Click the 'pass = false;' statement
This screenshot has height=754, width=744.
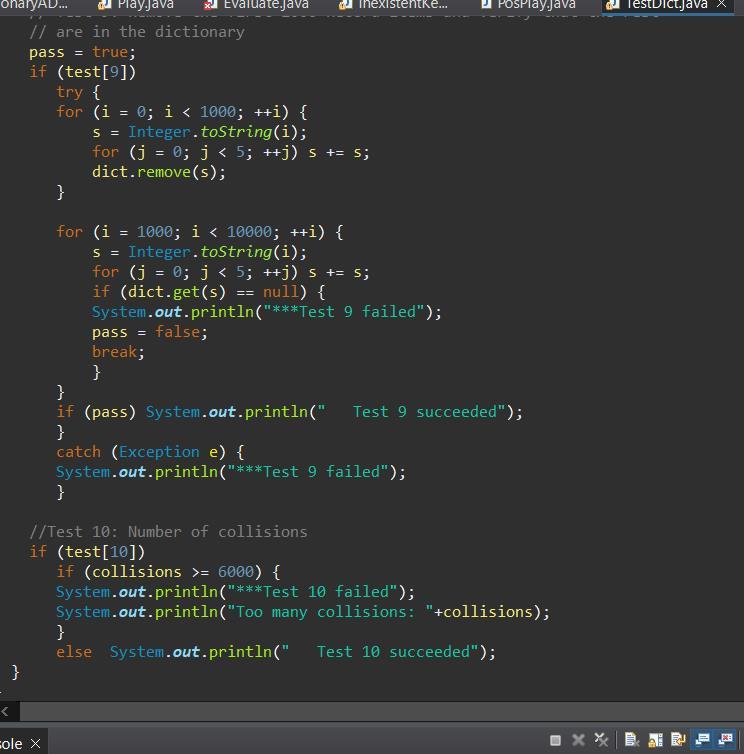pos(150,332)
